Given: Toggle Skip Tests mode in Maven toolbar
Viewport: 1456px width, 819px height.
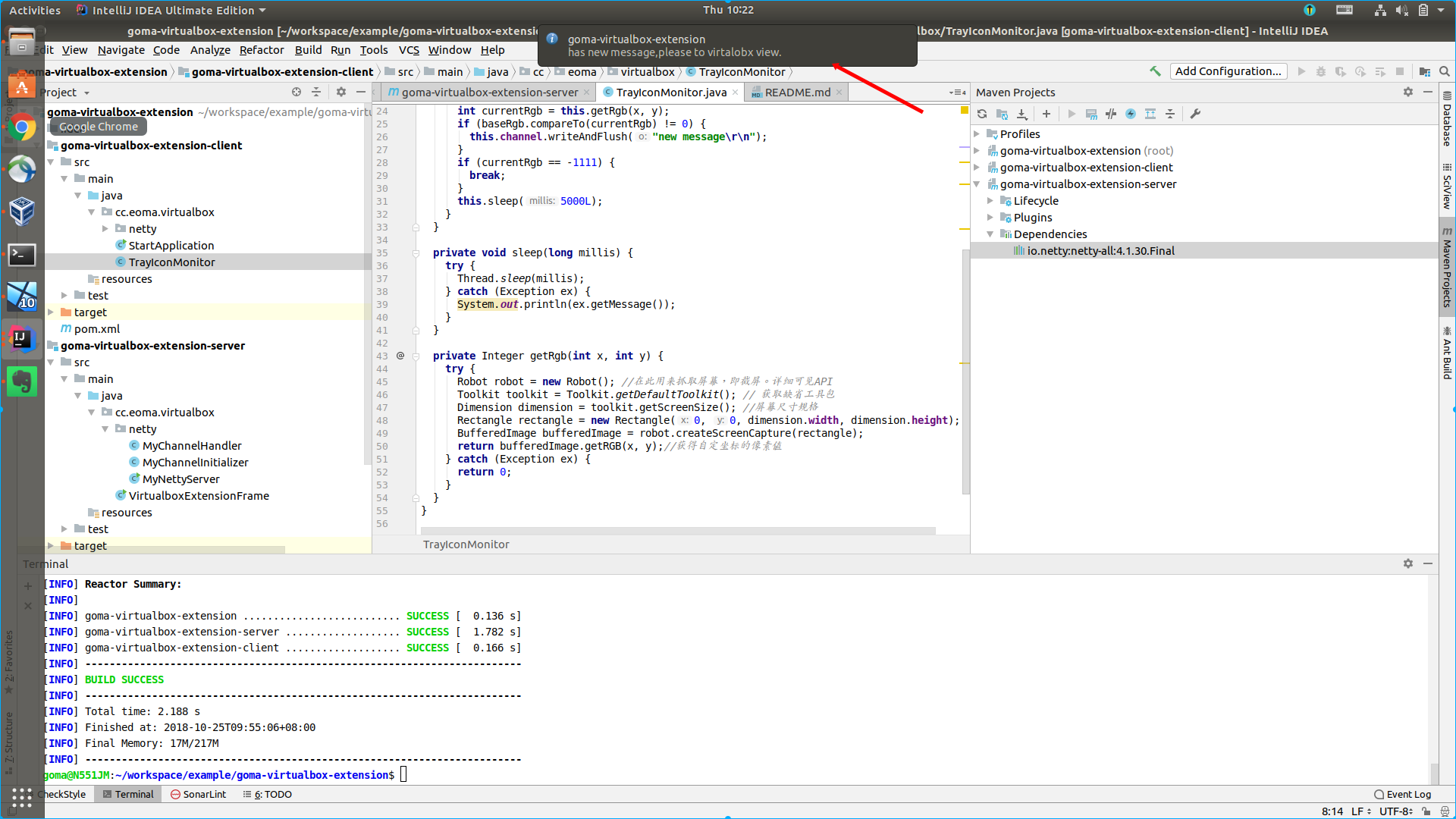Looking at the screenshot, I should pyautogui.click(x=1131, y=114).
